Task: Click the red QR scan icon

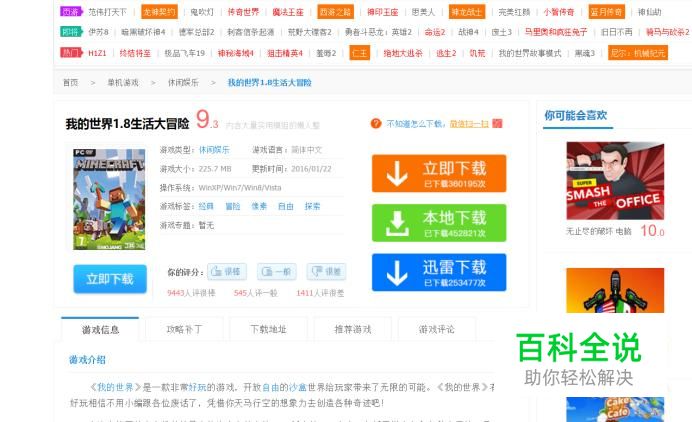Action: [497, 123]
